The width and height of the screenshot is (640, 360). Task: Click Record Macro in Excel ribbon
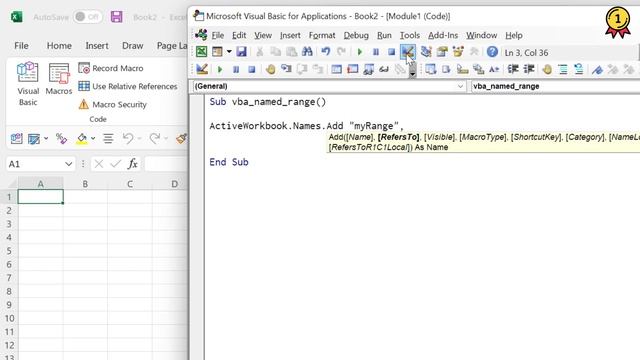111,68
